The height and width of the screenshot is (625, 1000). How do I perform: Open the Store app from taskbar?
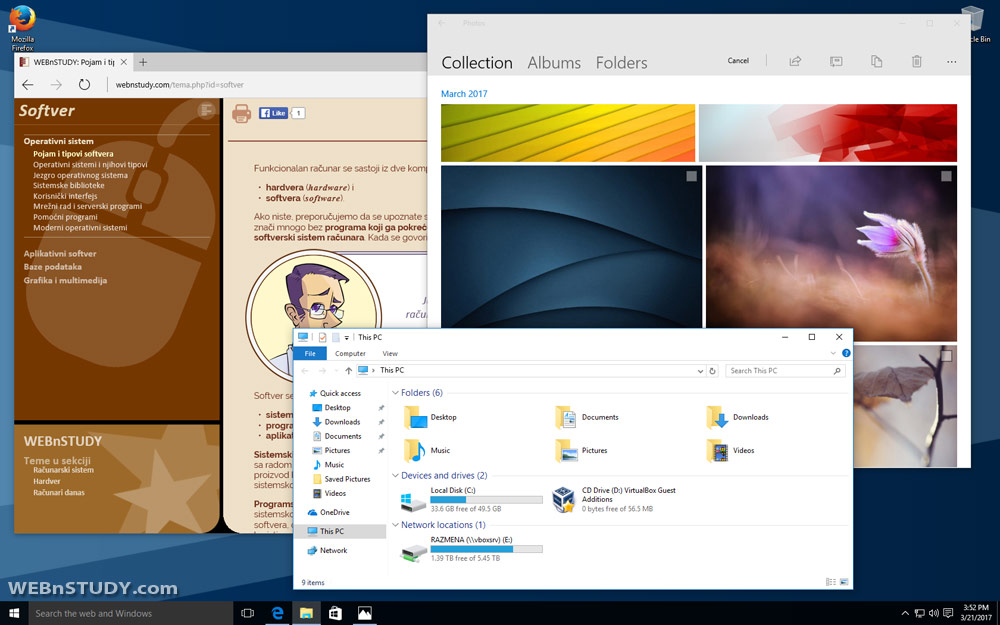[x=335, y=614]
